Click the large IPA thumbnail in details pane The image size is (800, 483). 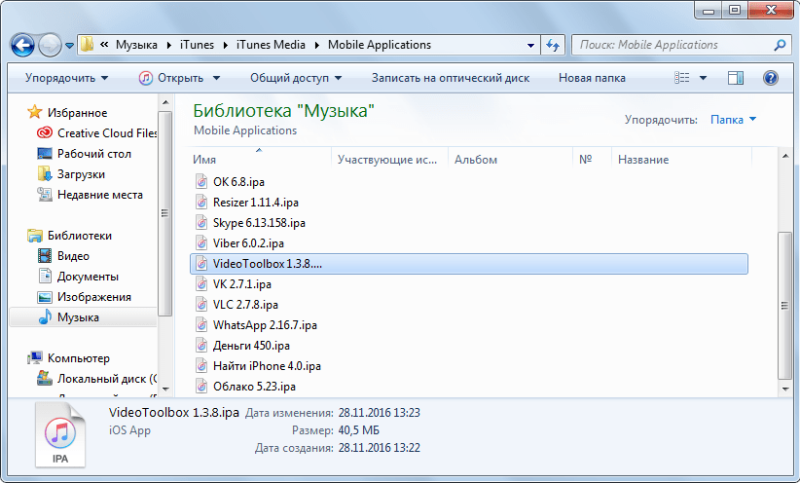tap(60, 435)
